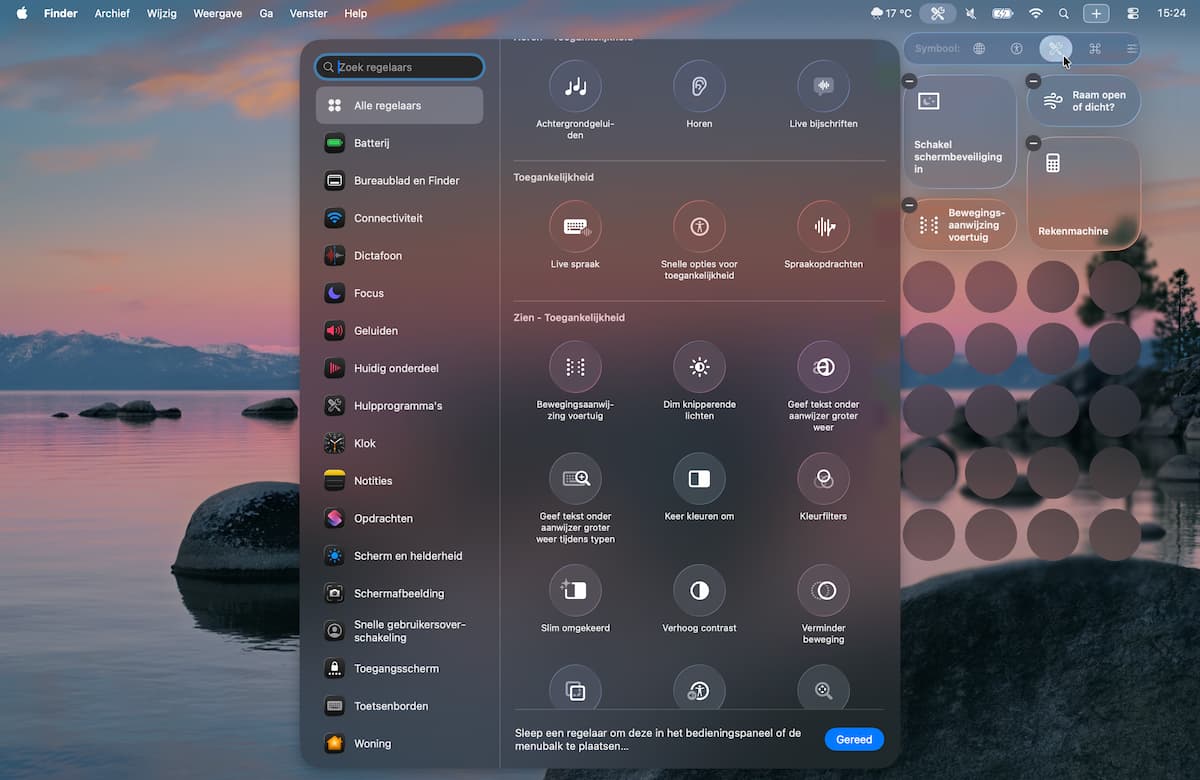Select the Live spraak keyboard icon
1200x780 pixels.
point(575,226)
